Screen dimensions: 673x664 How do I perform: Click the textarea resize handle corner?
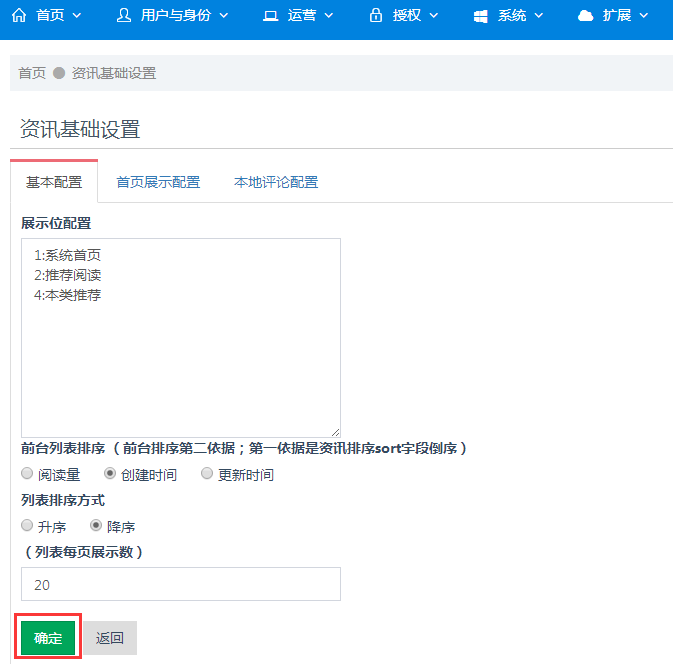click(x=336, y=433)
